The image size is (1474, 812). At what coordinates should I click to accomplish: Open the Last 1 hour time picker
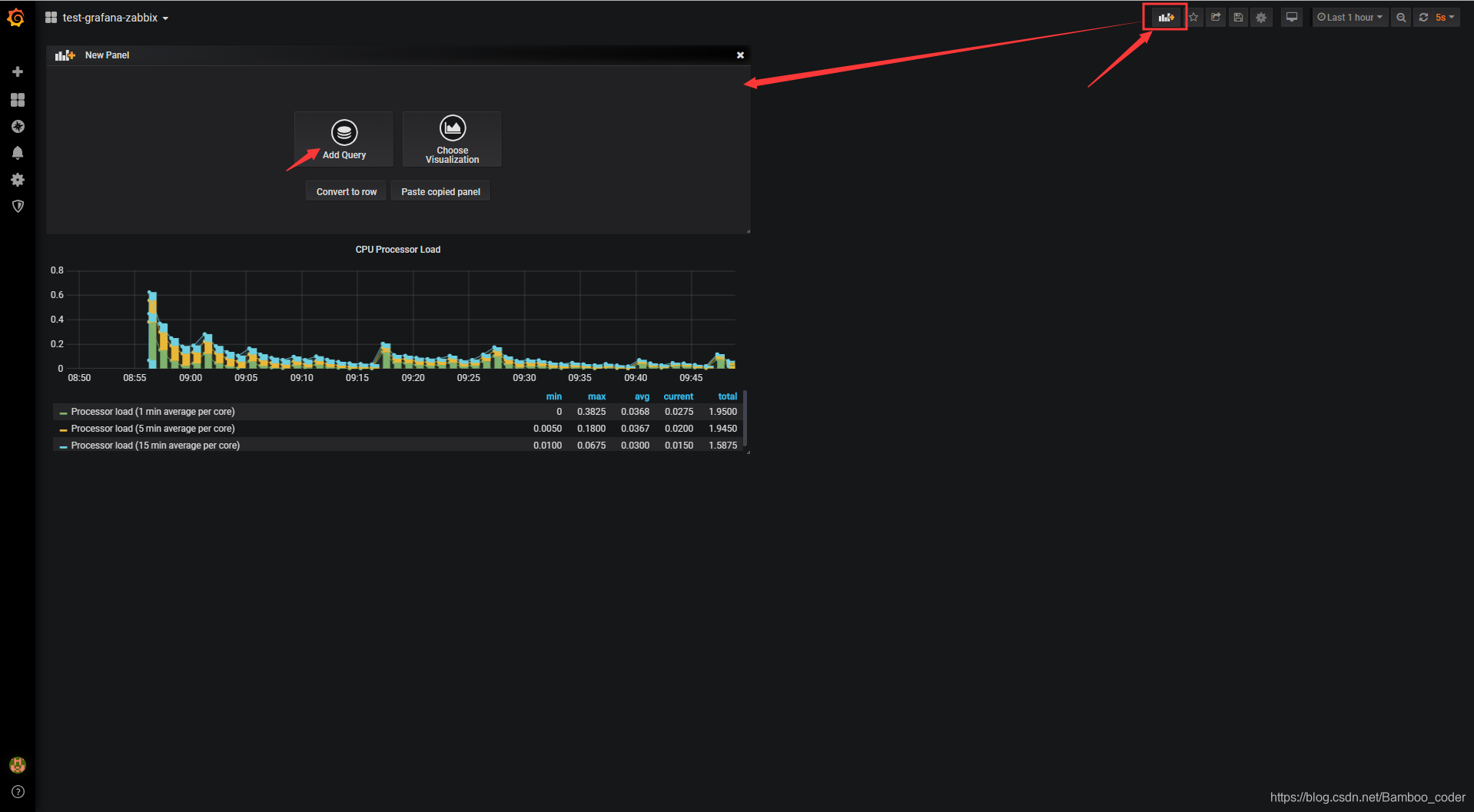[1350, 17]
